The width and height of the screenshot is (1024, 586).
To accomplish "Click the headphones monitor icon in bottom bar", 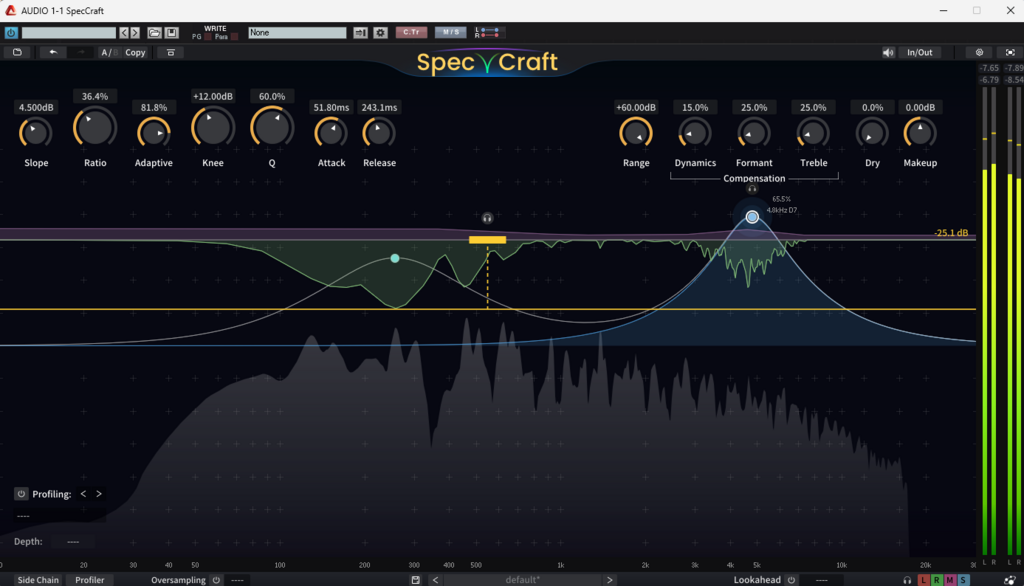I will point(907,579).
